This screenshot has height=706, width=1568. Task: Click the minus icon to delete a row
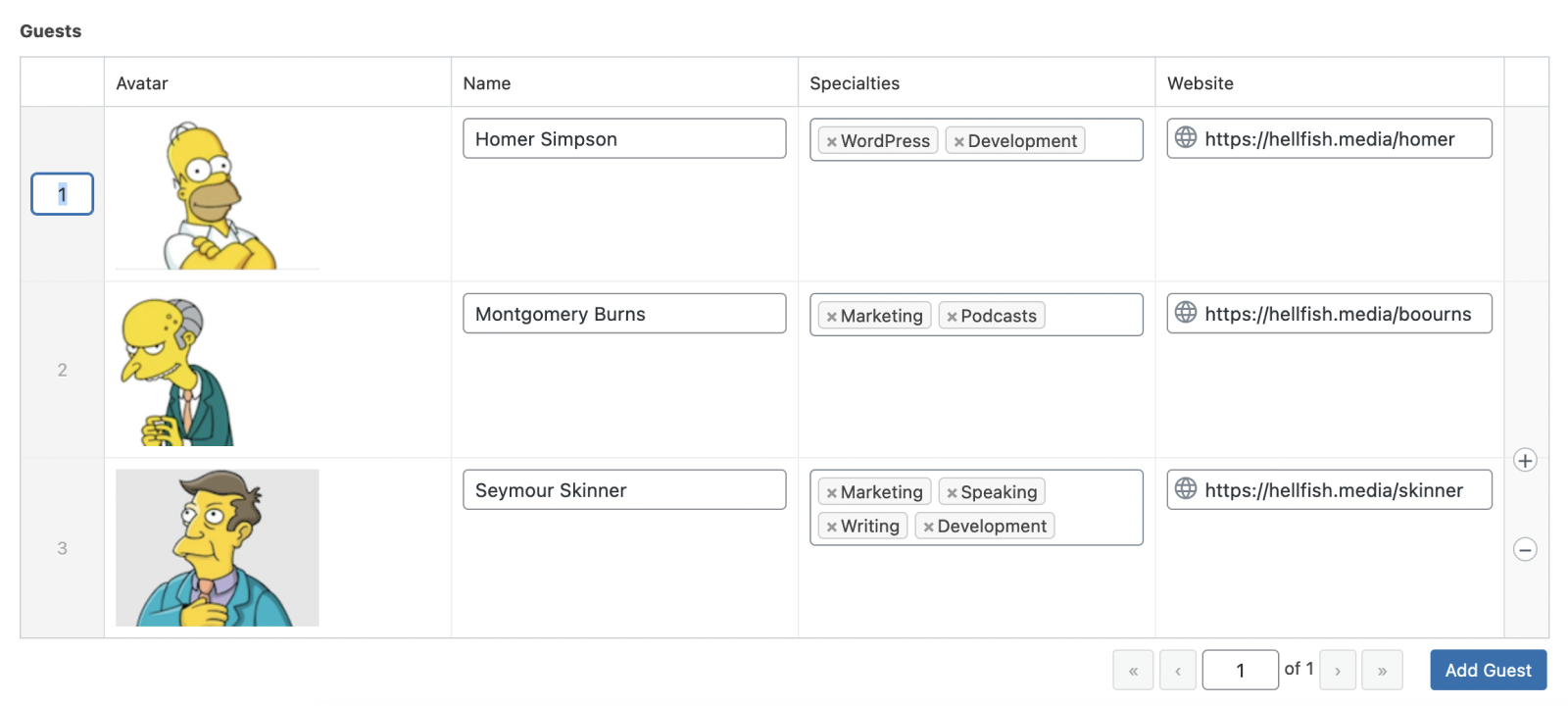(x=1525, y=550)
